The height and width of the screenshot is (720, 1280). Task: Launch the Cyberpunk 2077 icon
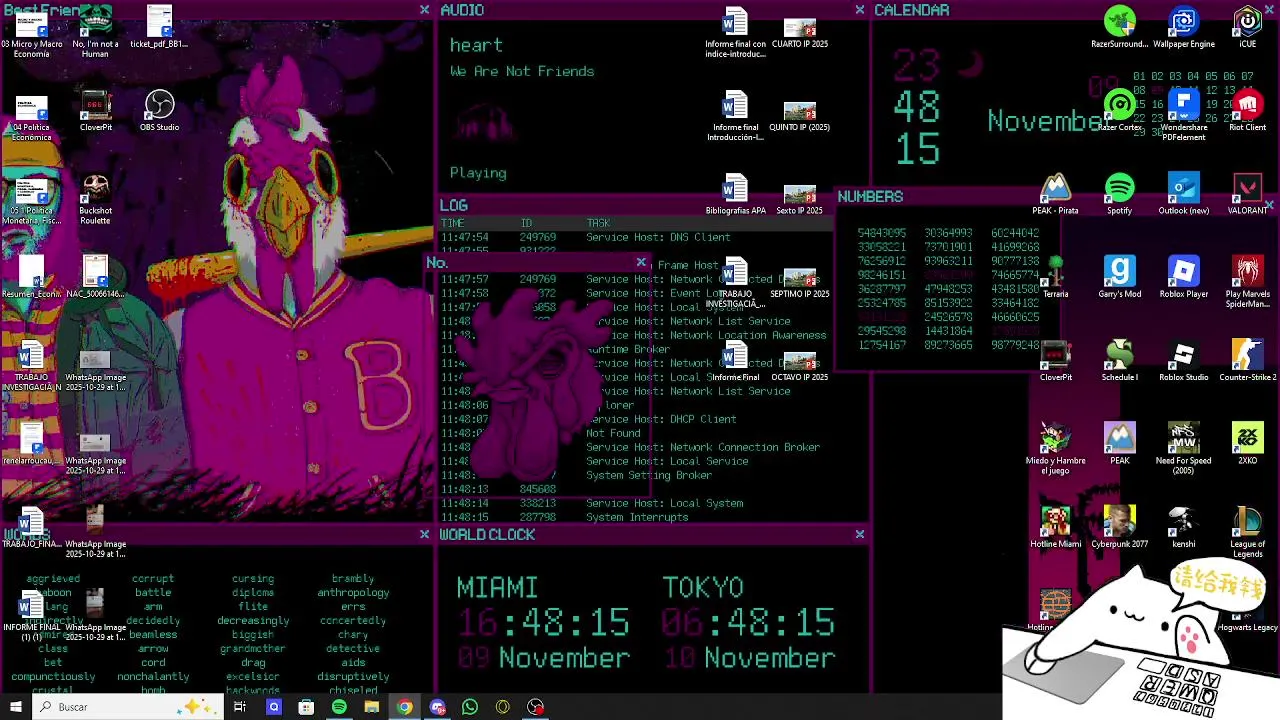click(x=1119, y=527)
